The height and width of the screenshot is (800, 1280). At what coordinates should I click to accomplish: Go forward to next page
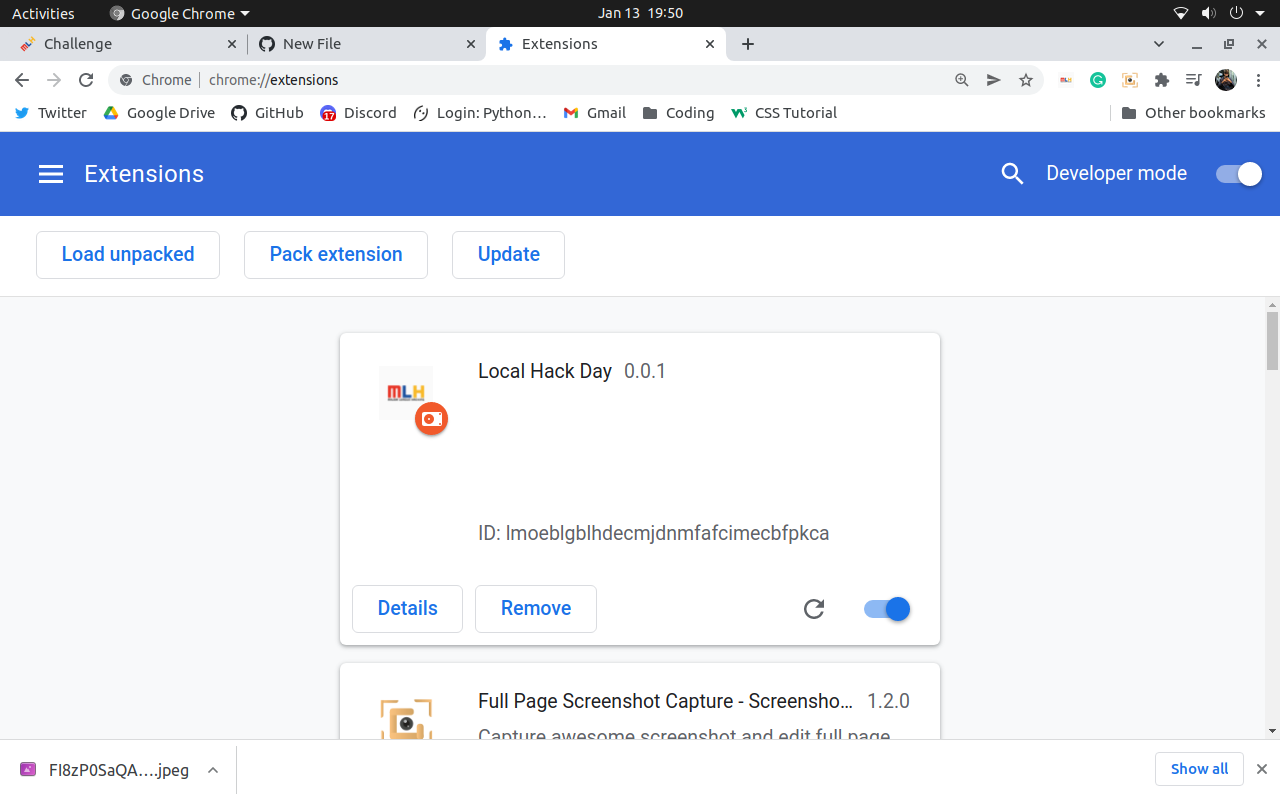[54, 80]
